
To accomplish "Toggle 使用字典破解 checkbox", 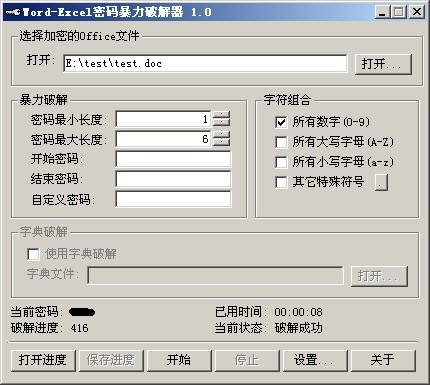I will pyautogui.click(x=33, y=254).
